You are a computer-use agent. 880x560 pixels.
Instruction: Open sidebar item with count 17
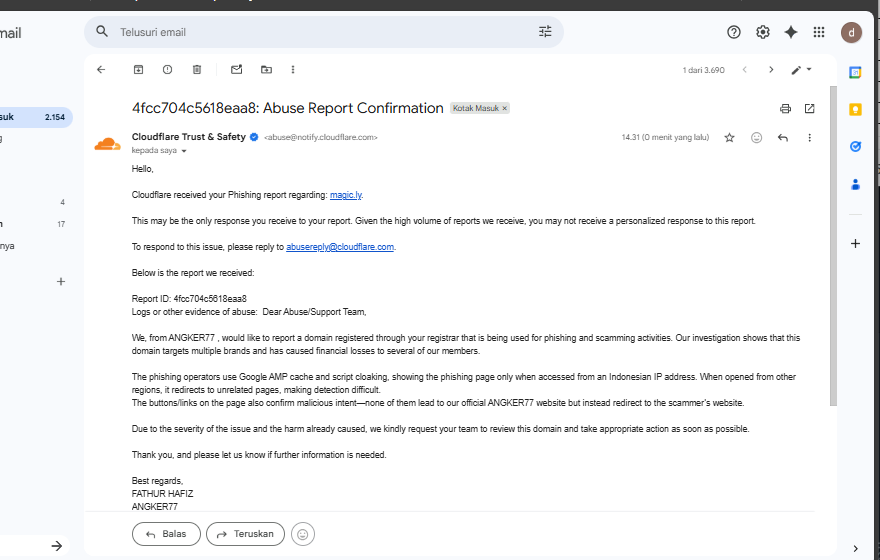tap(33, 224)
